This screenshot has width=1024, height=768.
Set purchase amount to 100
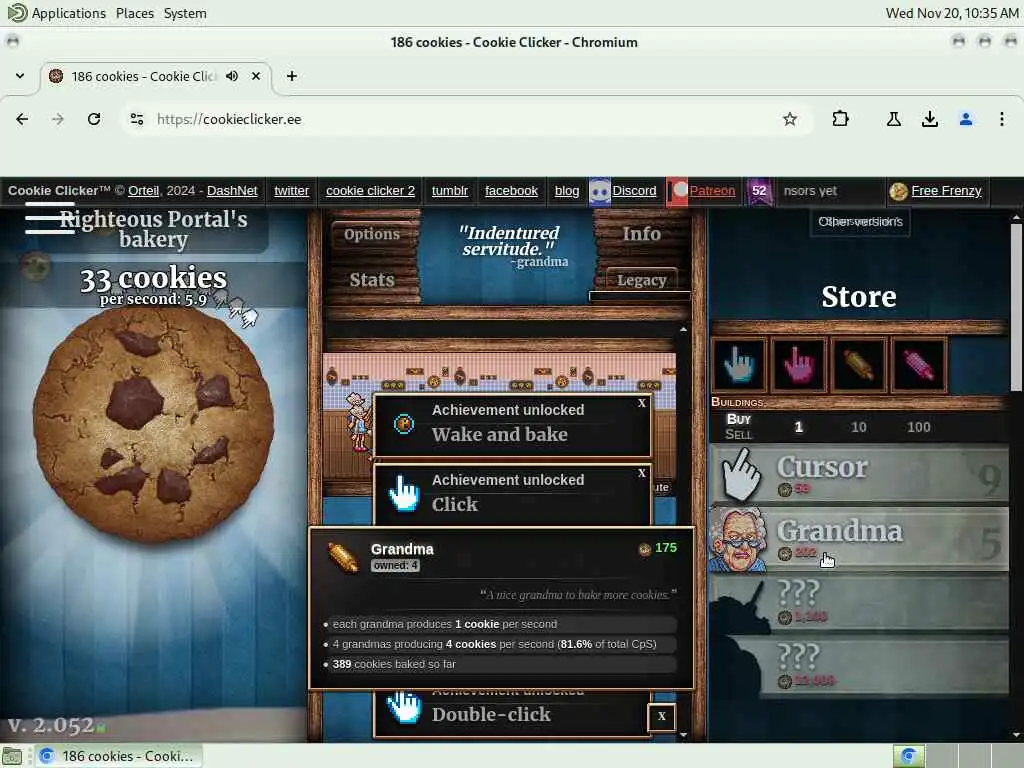(x=918, y=427)
